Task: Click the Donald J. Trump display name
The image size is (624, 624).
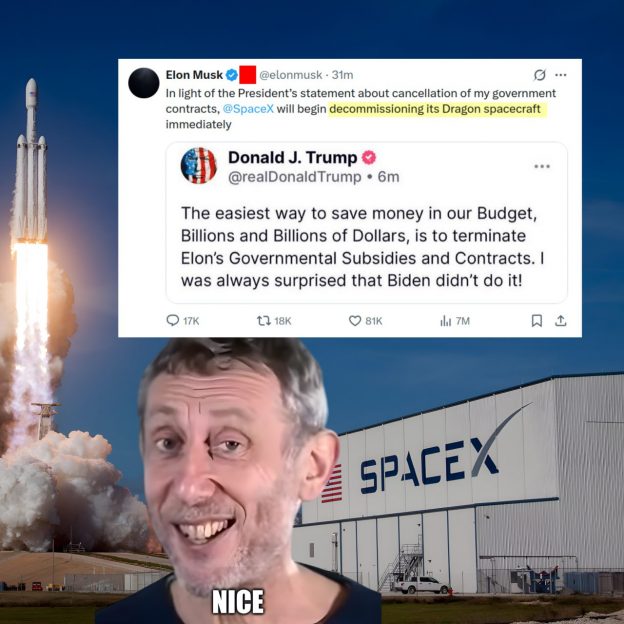Action: point(292,158)
